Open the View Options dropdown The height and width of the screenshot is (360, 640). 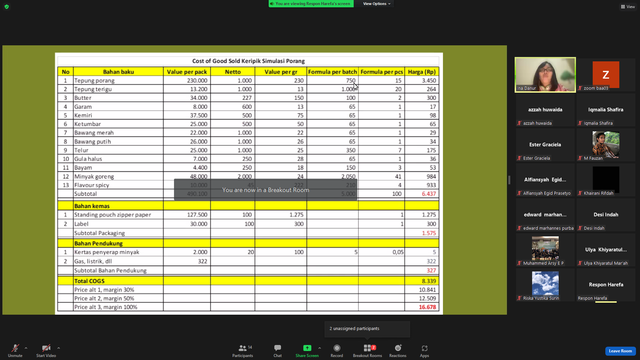tap(376, 4)
